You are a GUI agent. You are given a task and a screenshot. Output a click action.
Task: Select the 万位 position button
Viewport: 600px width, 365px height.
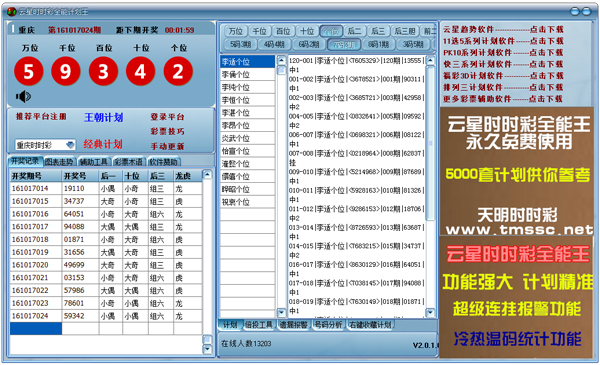click(x=235, y=31)
